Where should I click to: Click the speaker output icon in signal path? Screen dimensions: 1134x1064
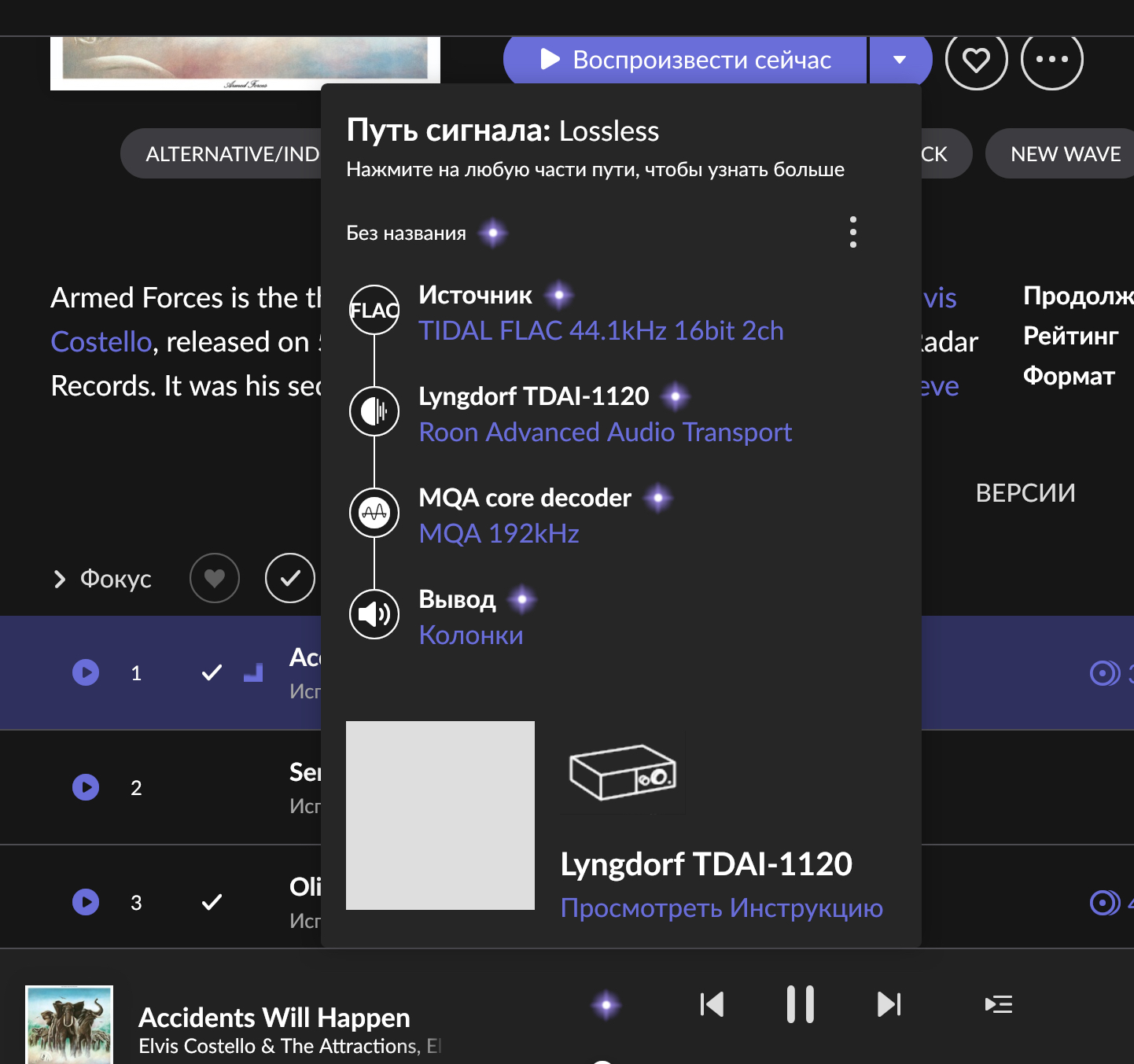click(374, 613)
